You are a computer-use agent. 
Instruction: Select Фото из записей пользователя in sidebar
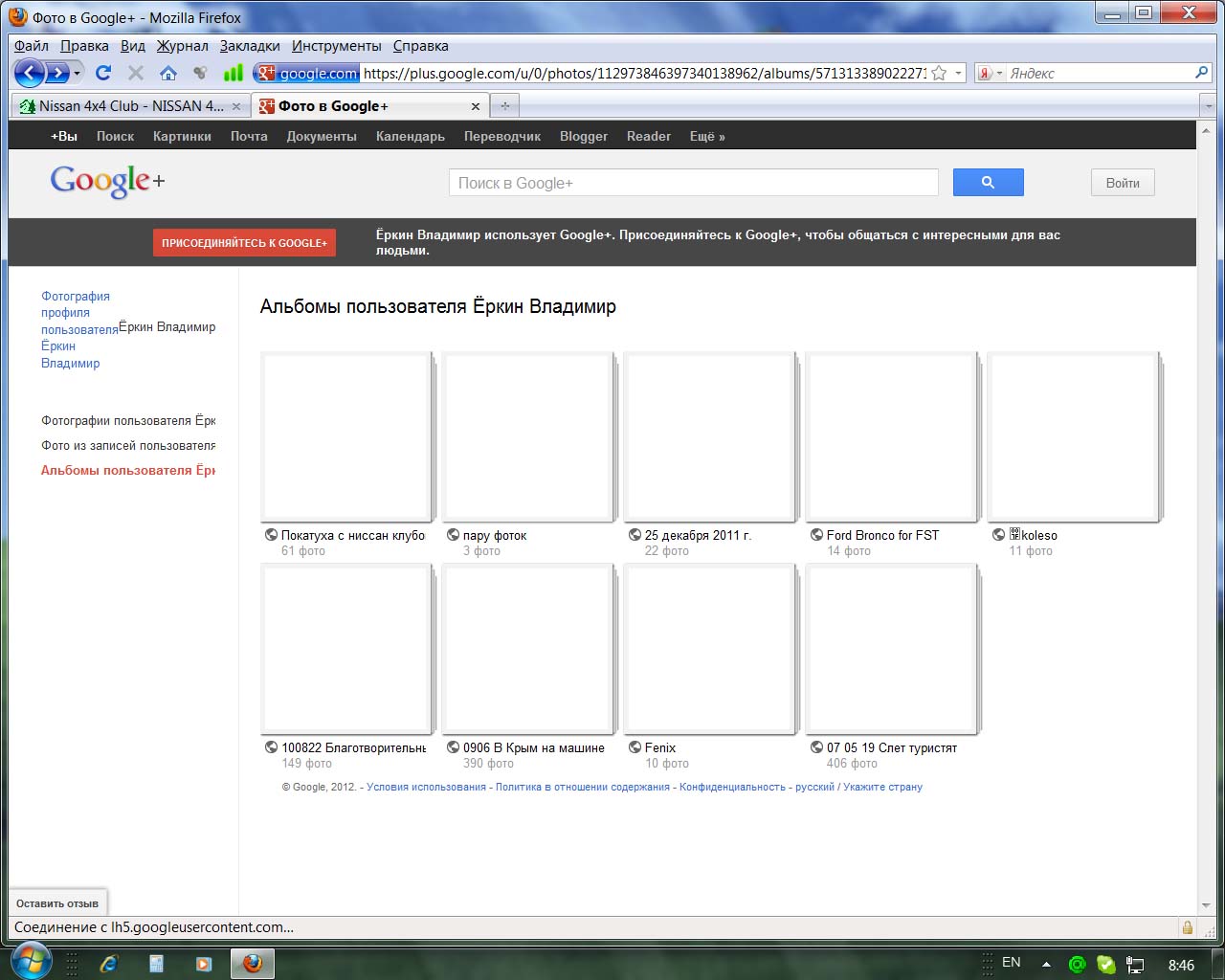128,445
